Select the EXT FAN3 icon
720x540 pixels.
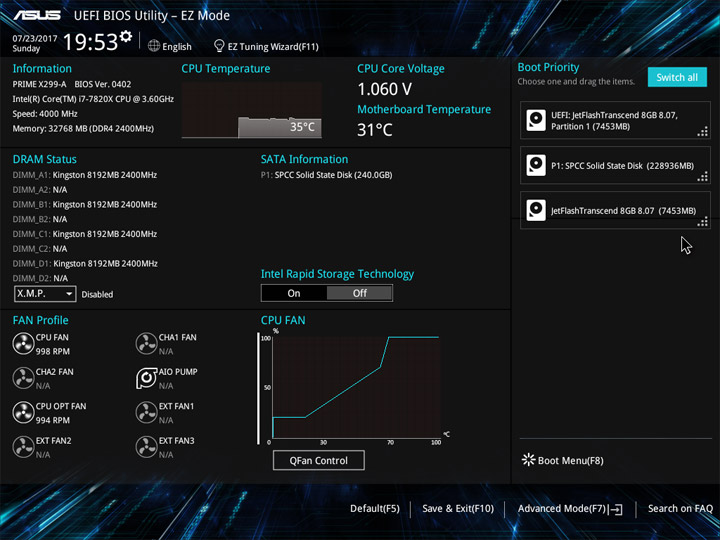pyautogui.click(x=146, y=447)
